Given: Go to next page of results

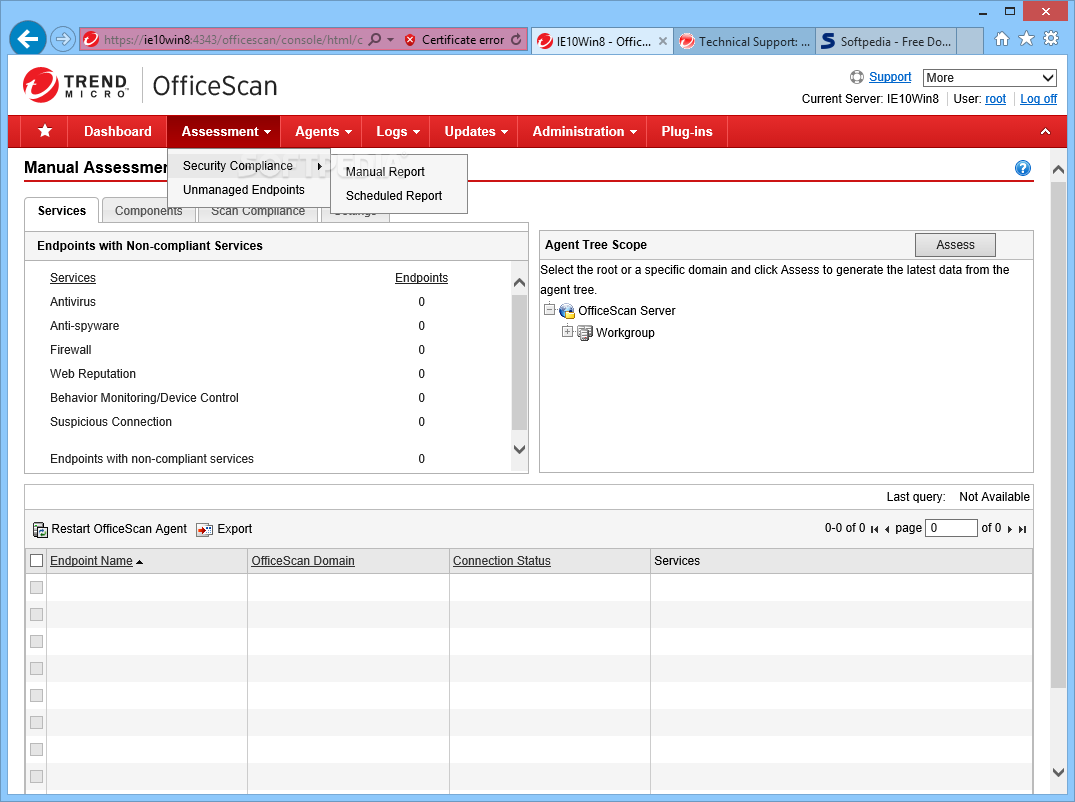Looking at the screenshot, I should (x=1010, y=529).
